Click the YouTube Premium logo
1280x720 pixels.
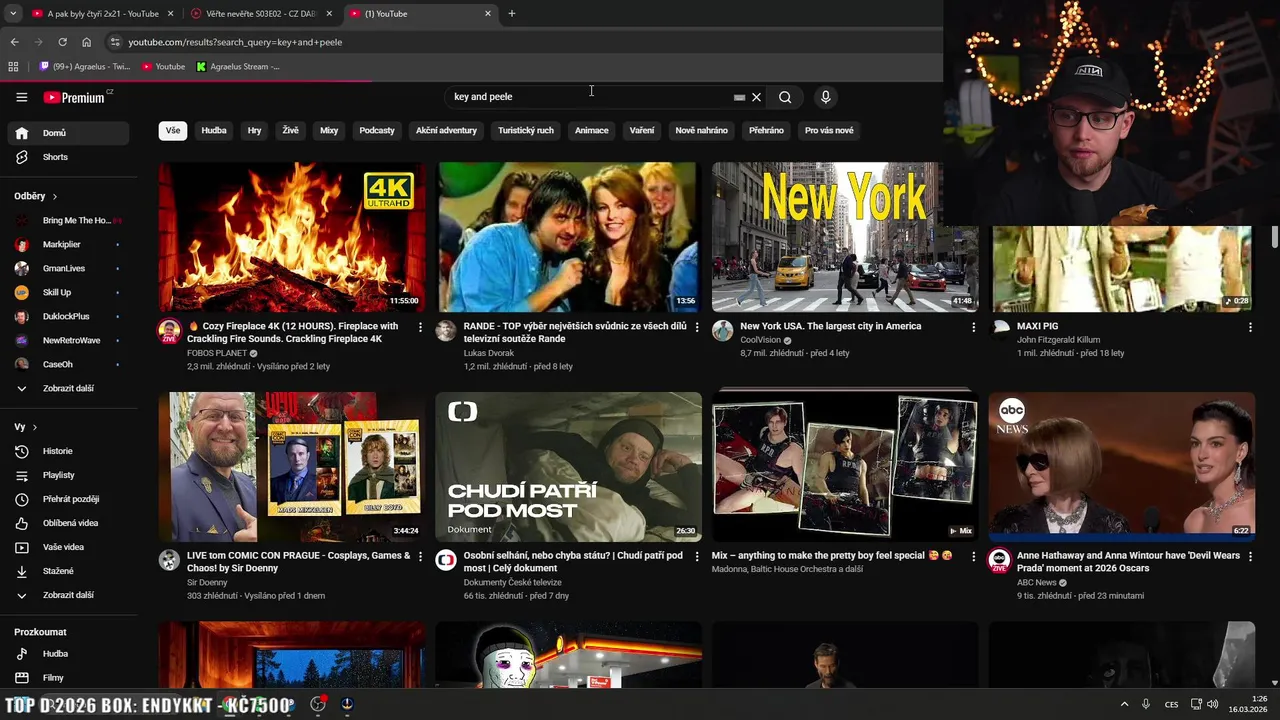[76, 97]
